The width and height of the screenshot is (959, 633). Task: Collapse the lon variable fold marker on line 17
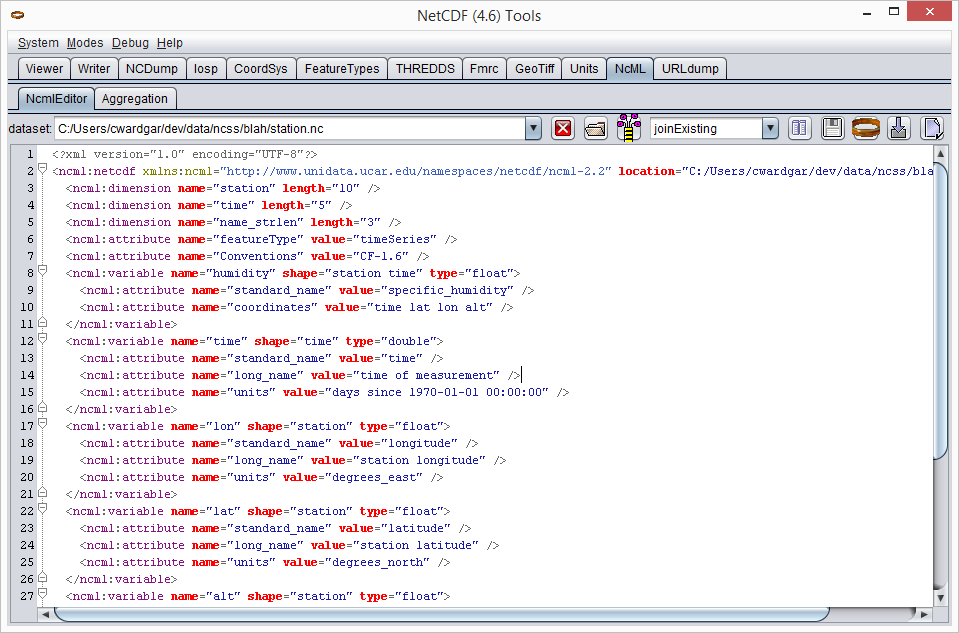[x=42, y=425]
